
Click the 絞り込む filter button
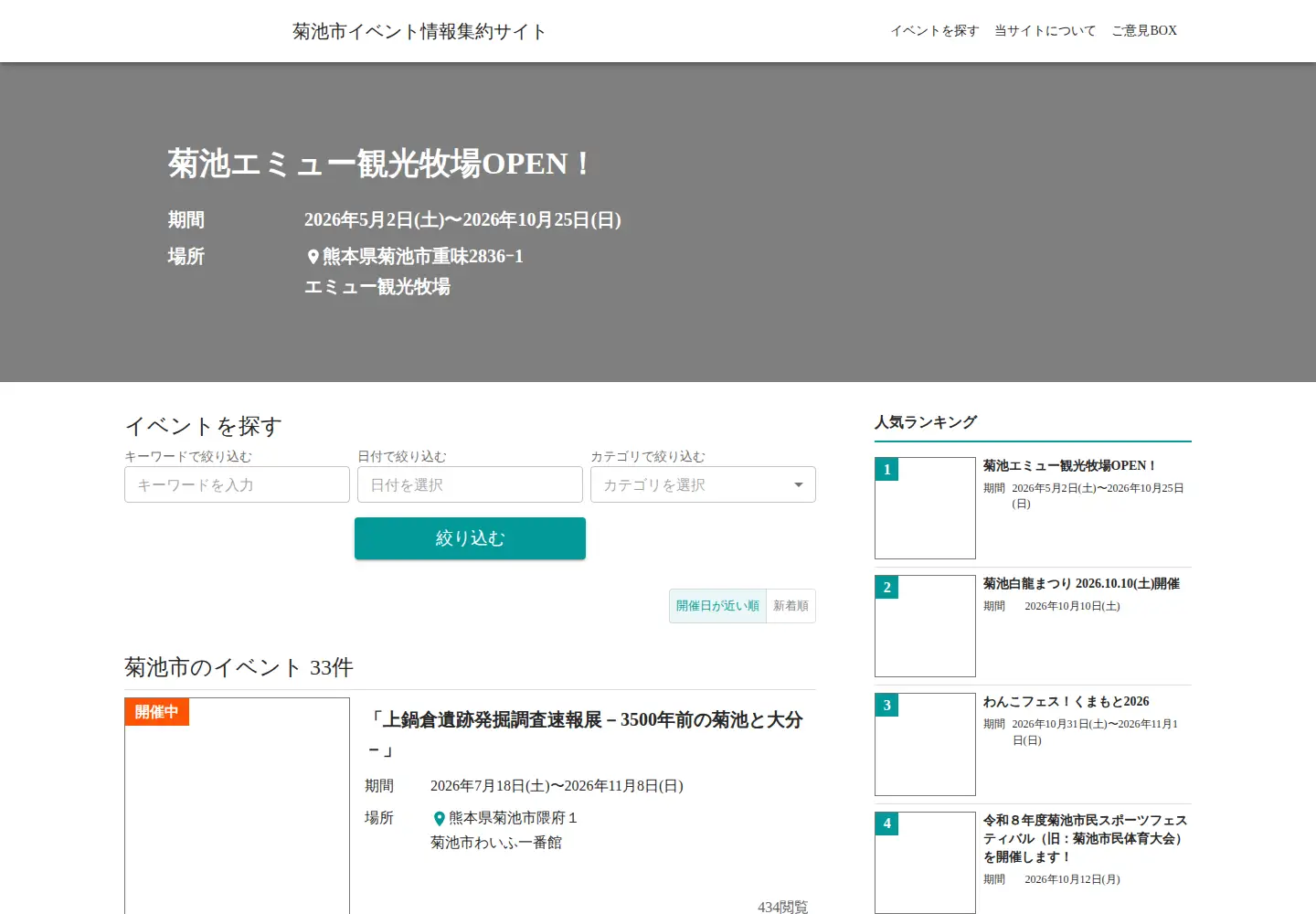click(x=470, y=538)
